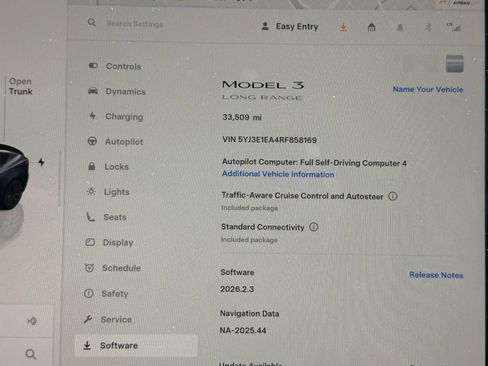Tap the notifications bell icon
The width and height of the screenshot is (488, 366).
400,27
